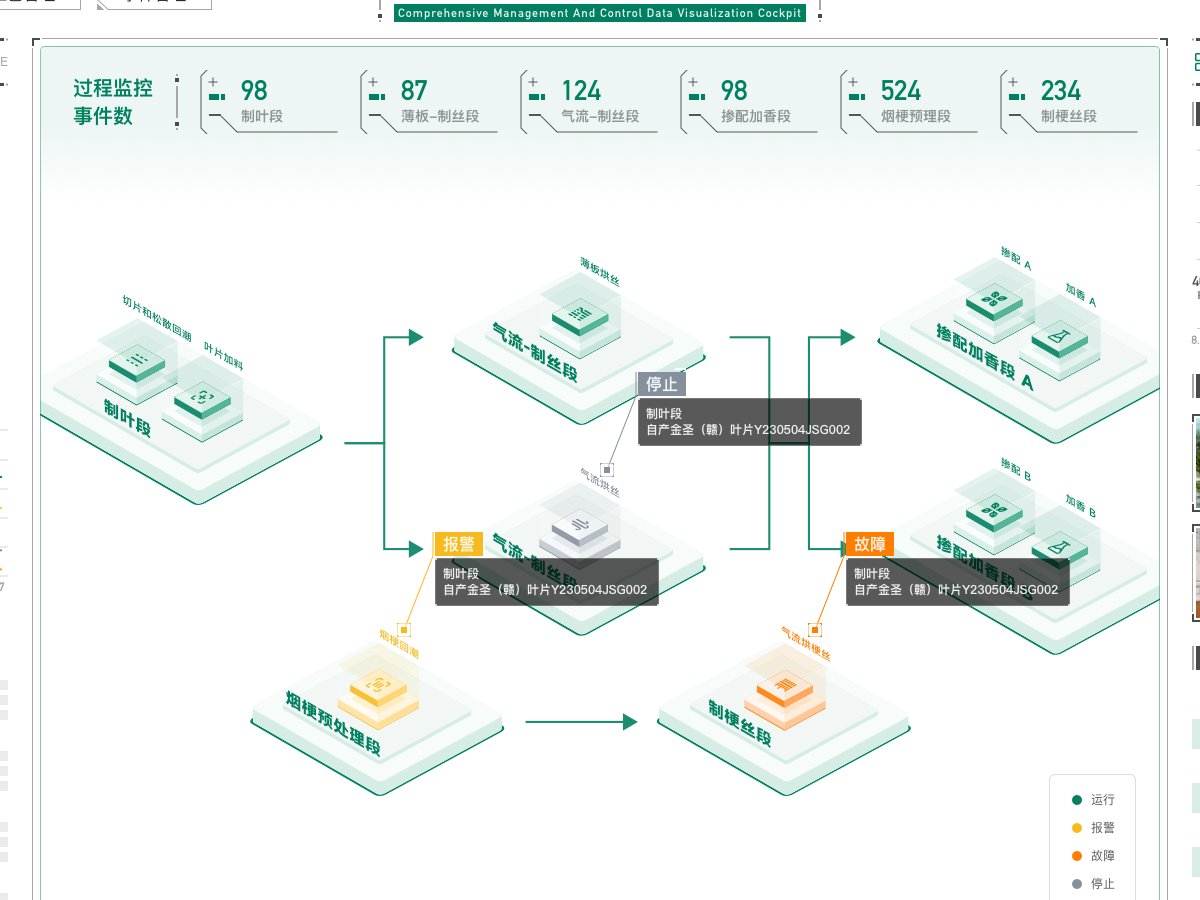Open the yellow 烟梗回潮 equipment block icon

tap(377, 687)
